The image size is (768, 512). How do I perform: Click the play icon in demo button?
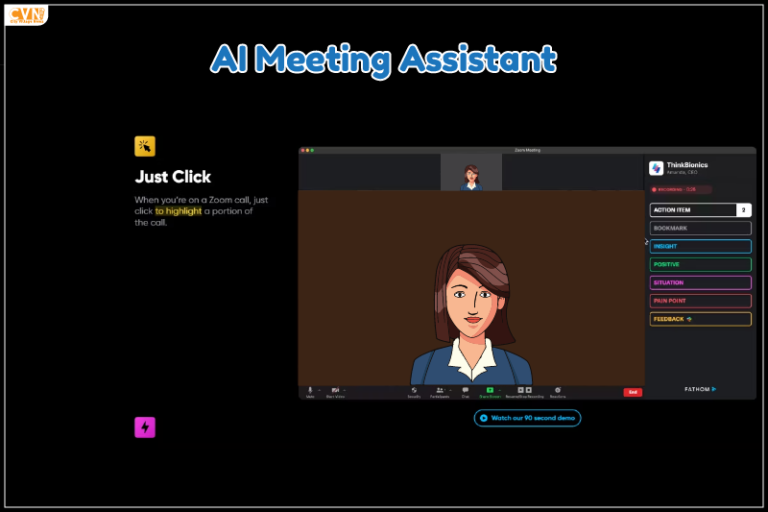[483, 418]
